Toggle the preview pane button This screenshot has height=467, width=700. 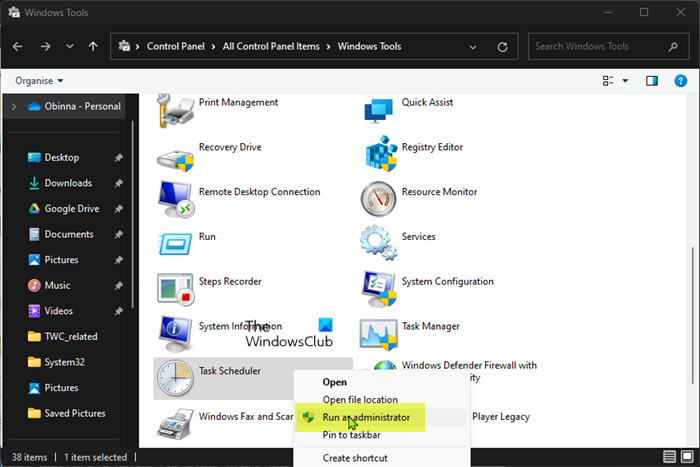pyautogui.click(x=652, y=81)
